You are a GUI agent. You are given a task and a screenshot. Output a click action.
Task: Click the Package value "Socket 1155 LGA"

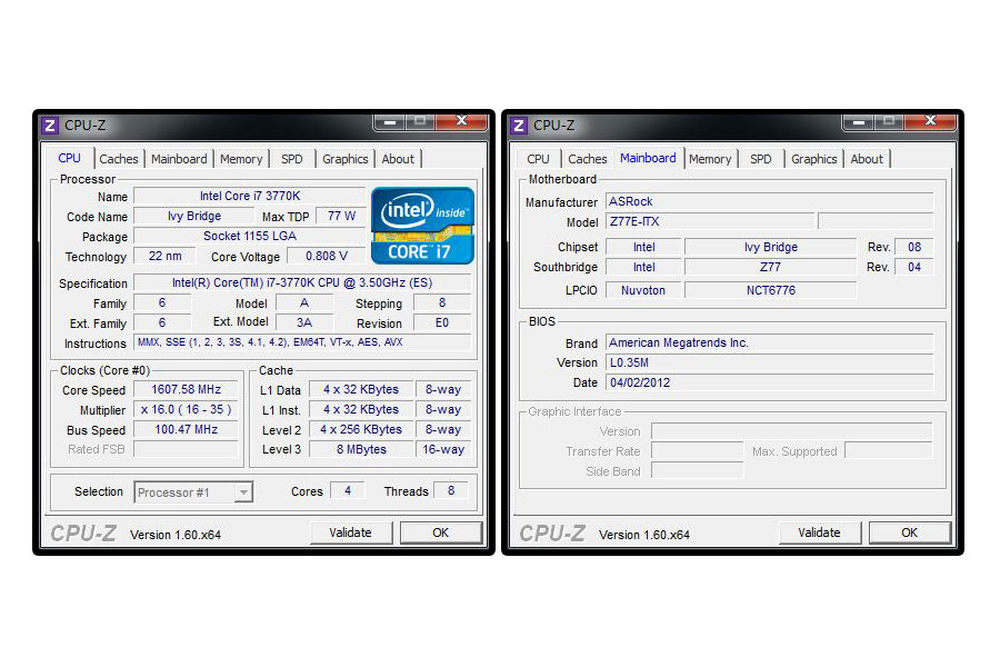pos(249,236)
